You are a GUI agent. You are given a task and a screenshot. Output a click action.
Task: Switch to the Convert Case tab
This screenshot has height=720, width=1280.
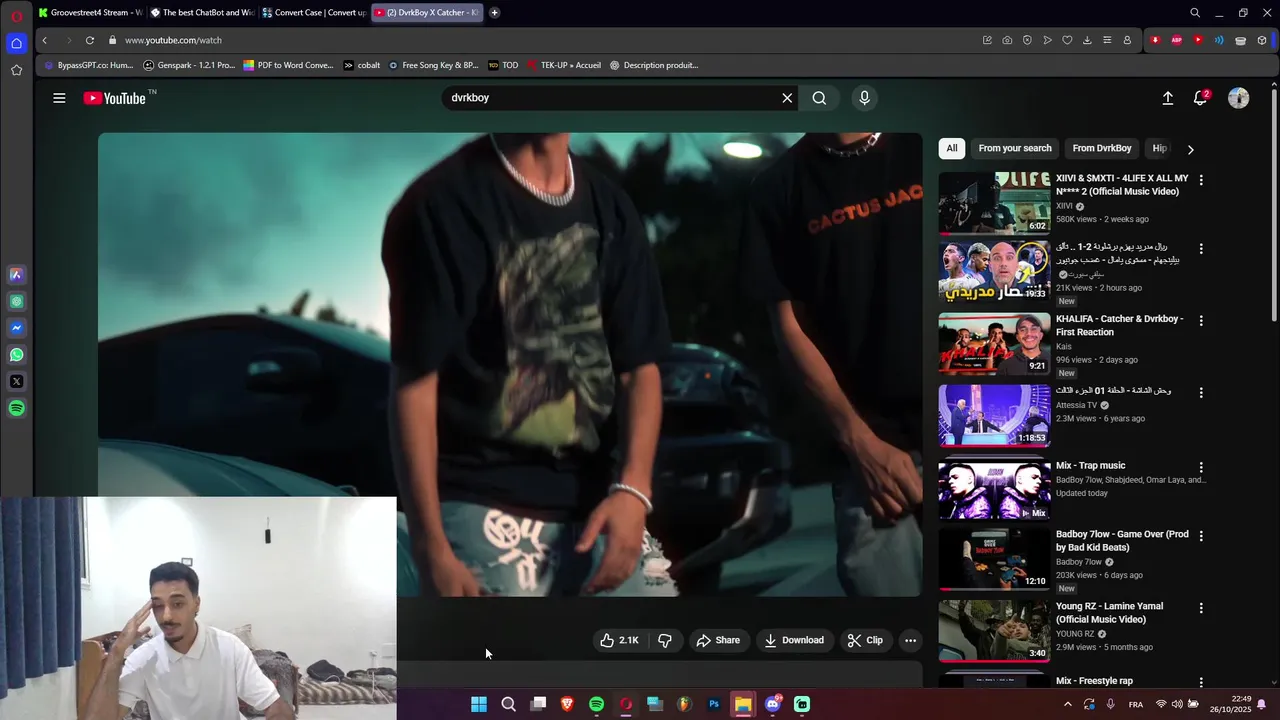[x=314, y=13]
